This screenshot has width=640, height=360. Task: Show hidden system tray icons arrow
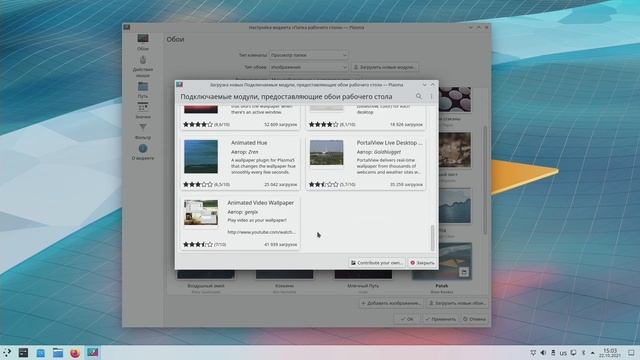point(593,353)
